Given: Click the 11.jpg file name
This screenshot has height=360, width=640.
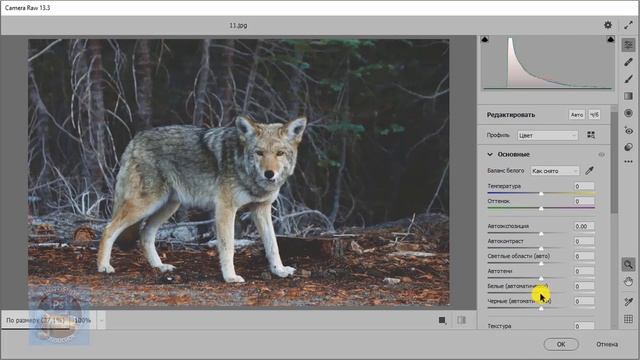Looking at the screenshot, I should tap(238, 25).
